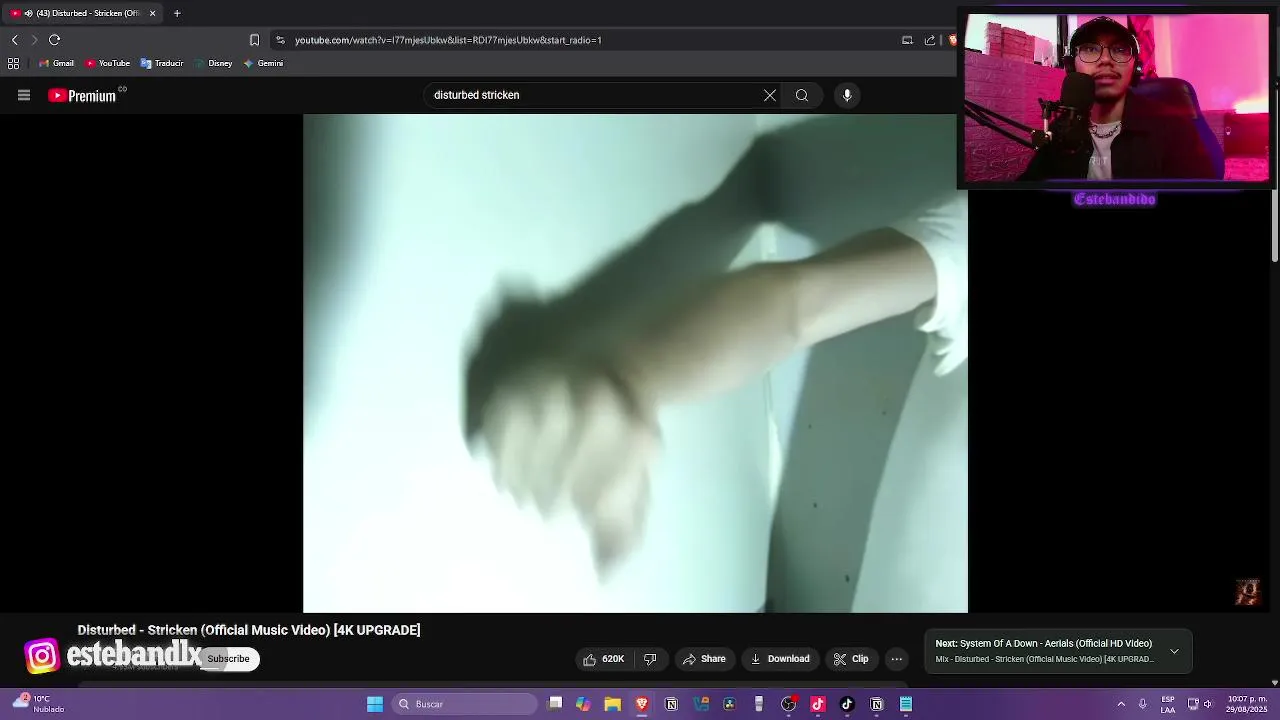Screen dimensions: 1280x720
Task: Create a Clip of the video
Action: pyautogui.click(x=851, y=659)
